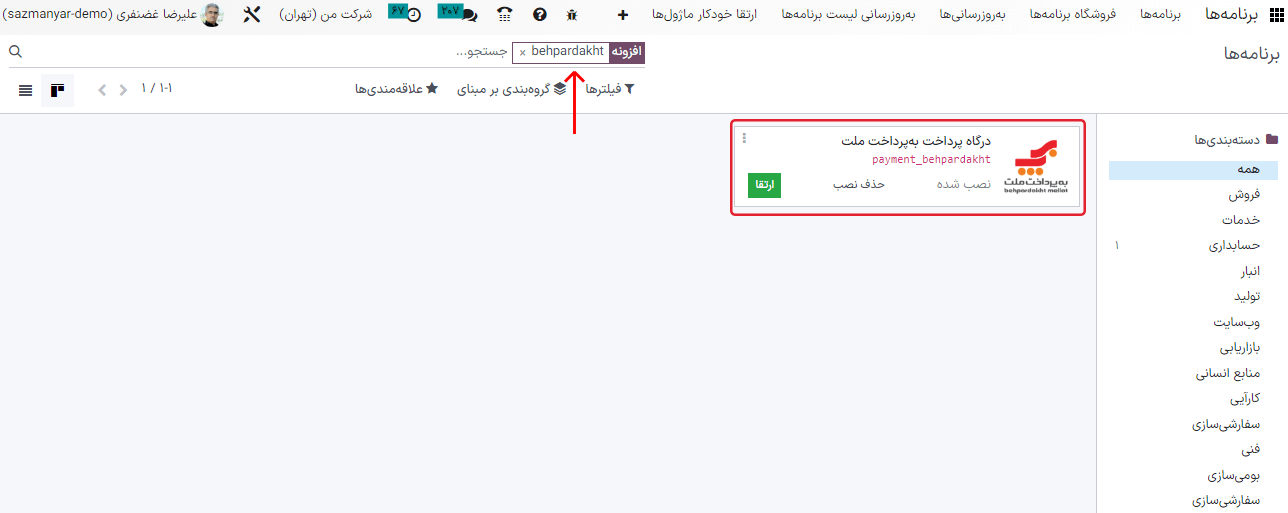The width and height of the screenshot is (1288, 513).
Task: Open the help question mark icon
Action: 540,15
